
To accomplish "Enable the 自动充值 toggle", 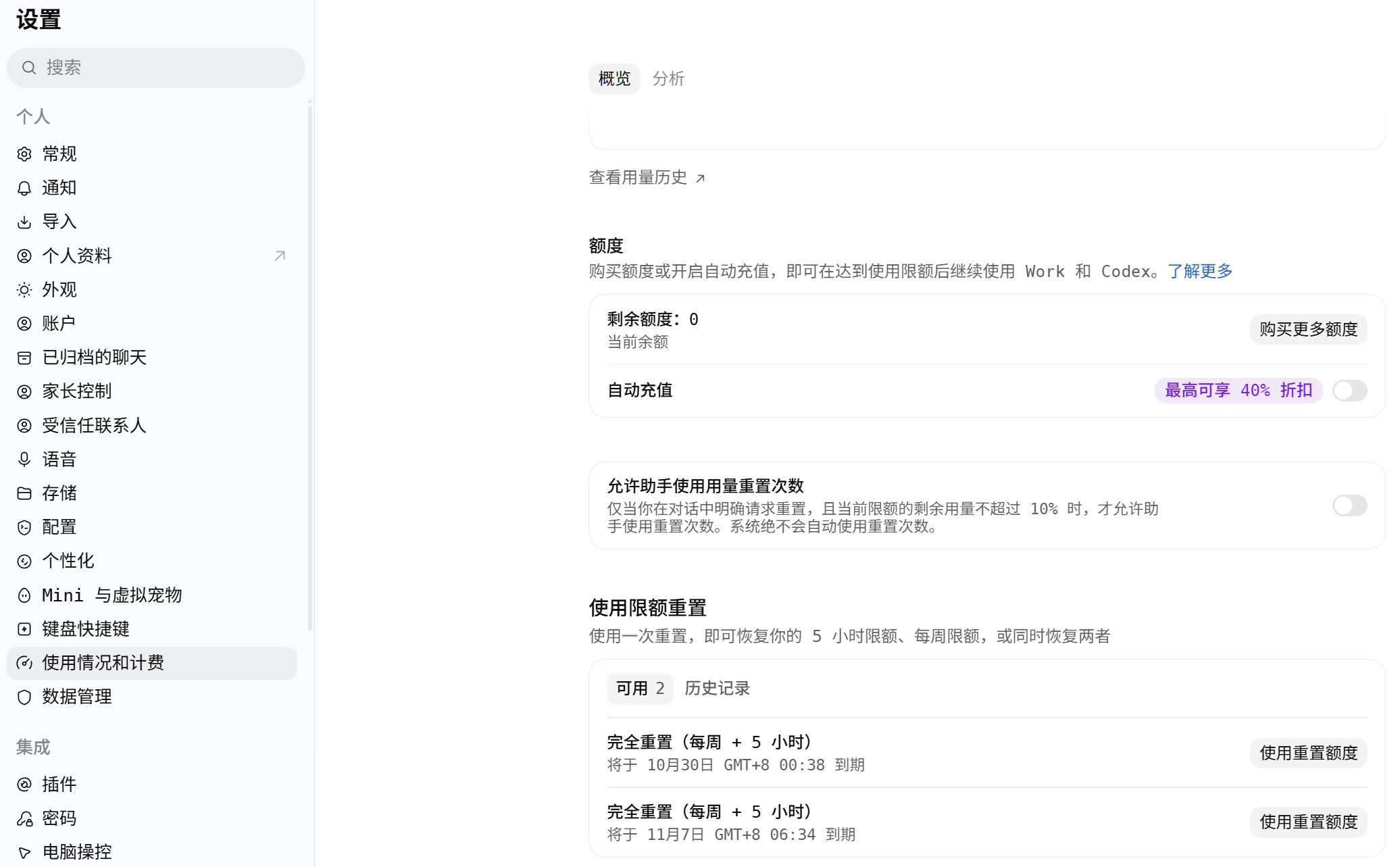I will pyautogui.click(x=1349, y=391).
